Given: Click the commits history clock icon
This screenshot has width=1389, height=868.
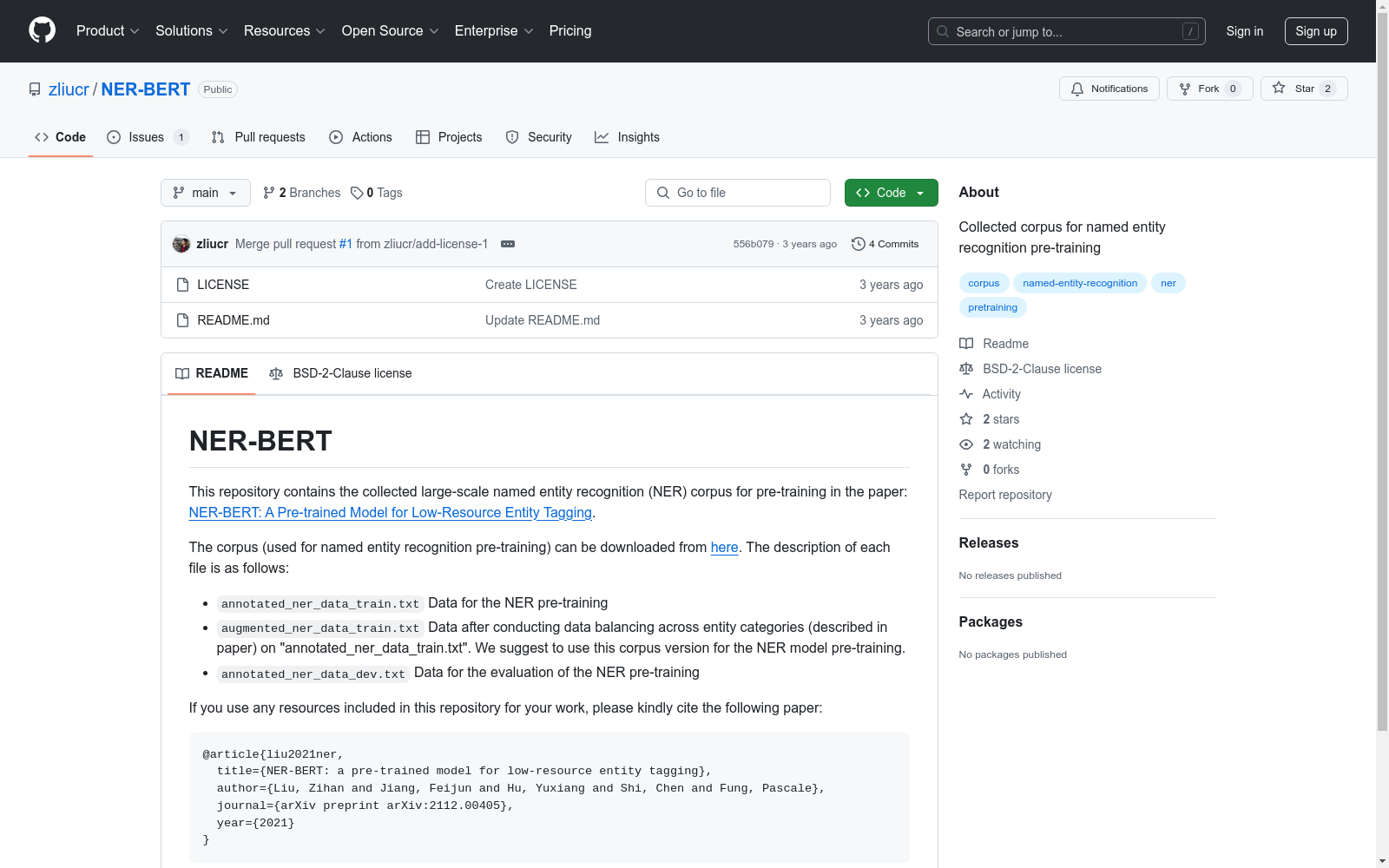Looking at the screenshot, I should [859, 244].
